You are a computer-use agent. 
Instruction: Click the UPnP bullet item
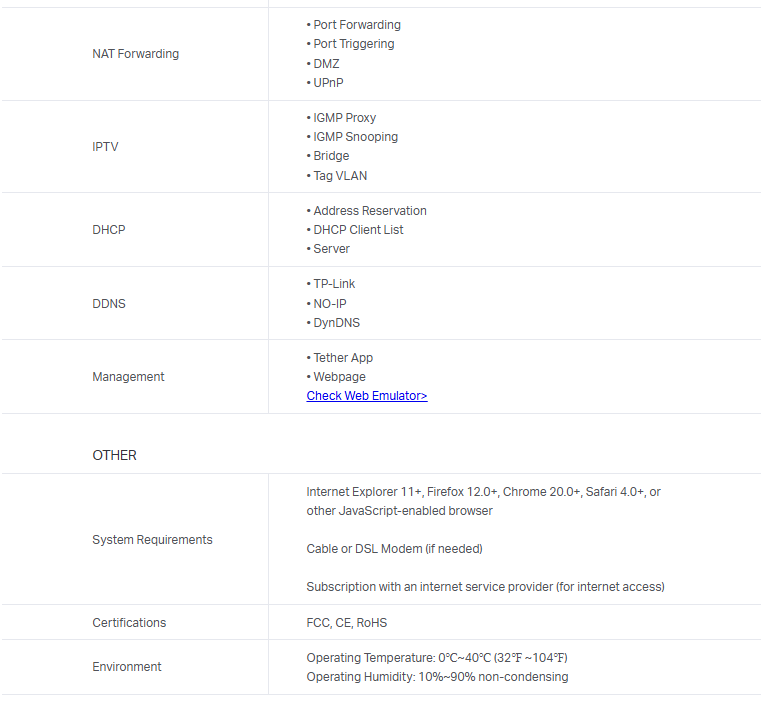[327, 83]
